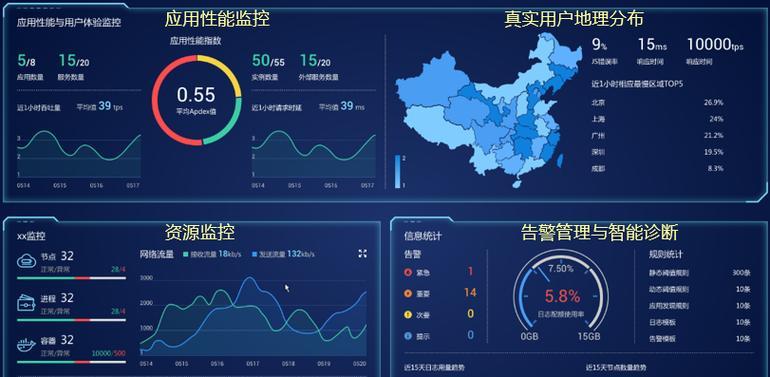Viewport: 770px width, 377px height.
Task: Click the orange 重要 alert icon
Action: point(408,294)
